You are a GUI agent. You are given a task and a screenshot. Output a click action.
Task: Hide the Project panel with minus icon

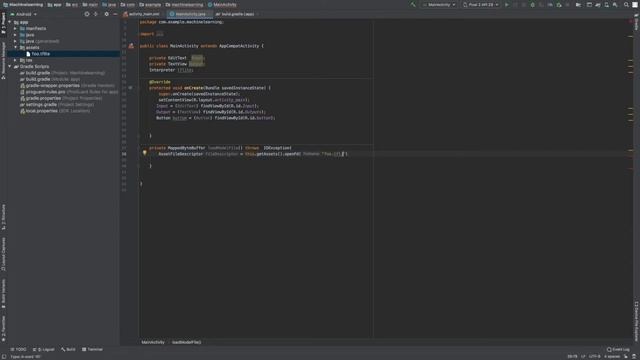tap(115, 14)
